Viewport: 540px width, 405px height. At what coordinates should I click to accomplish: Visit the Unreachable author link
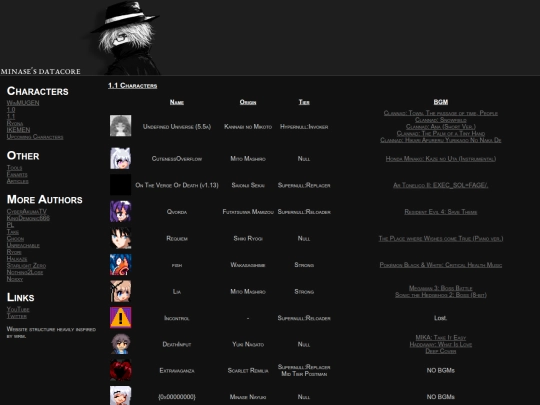[x=23, y=245]
